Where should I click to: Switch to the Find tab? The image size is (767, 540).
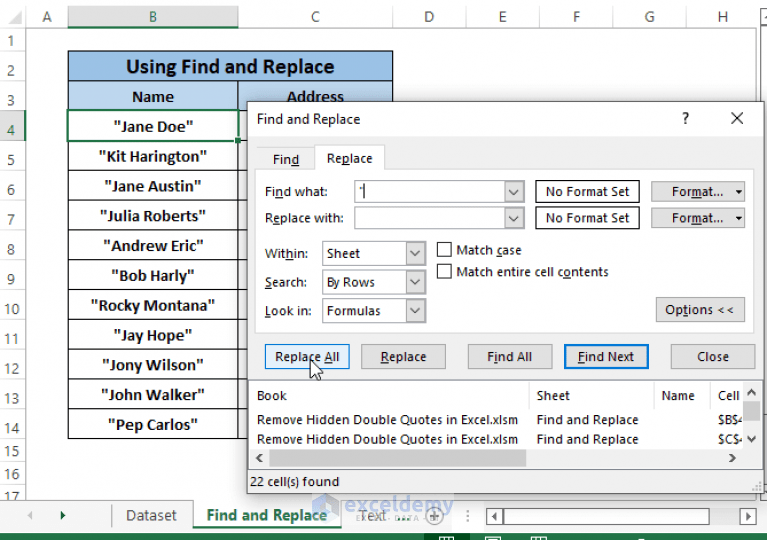tap(286, 159)
